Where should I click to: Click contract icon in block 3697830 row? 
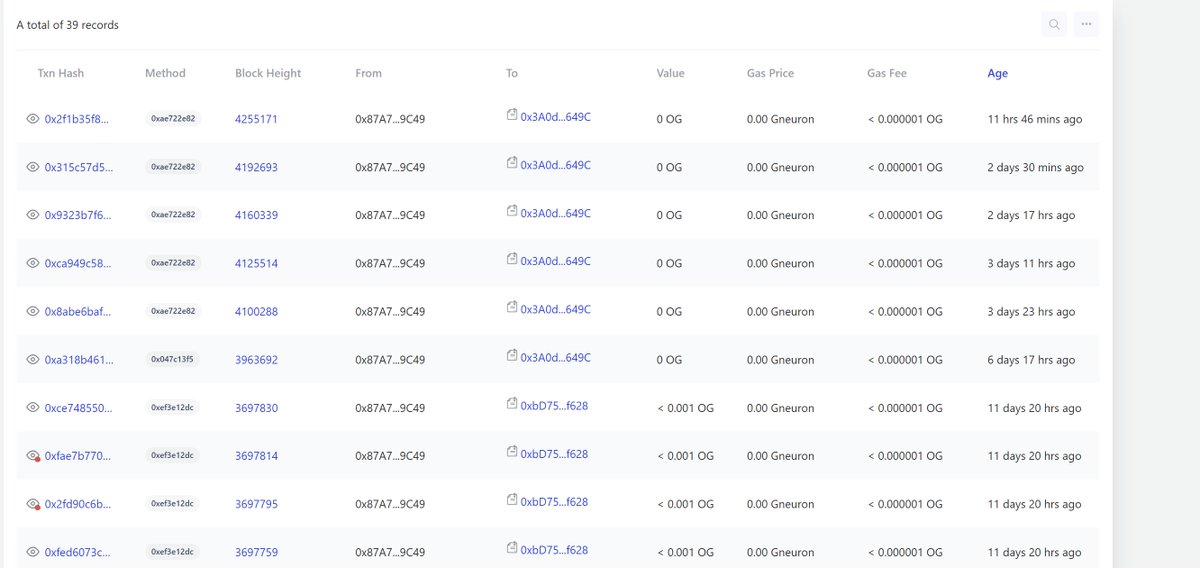(512, 404)
